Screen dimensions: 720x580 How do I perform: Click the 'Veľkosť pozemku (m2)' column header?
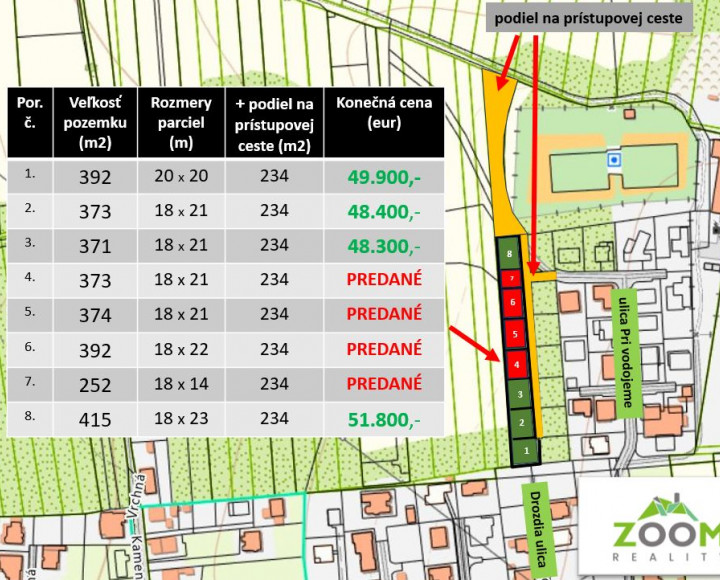(x=96, y=122)
